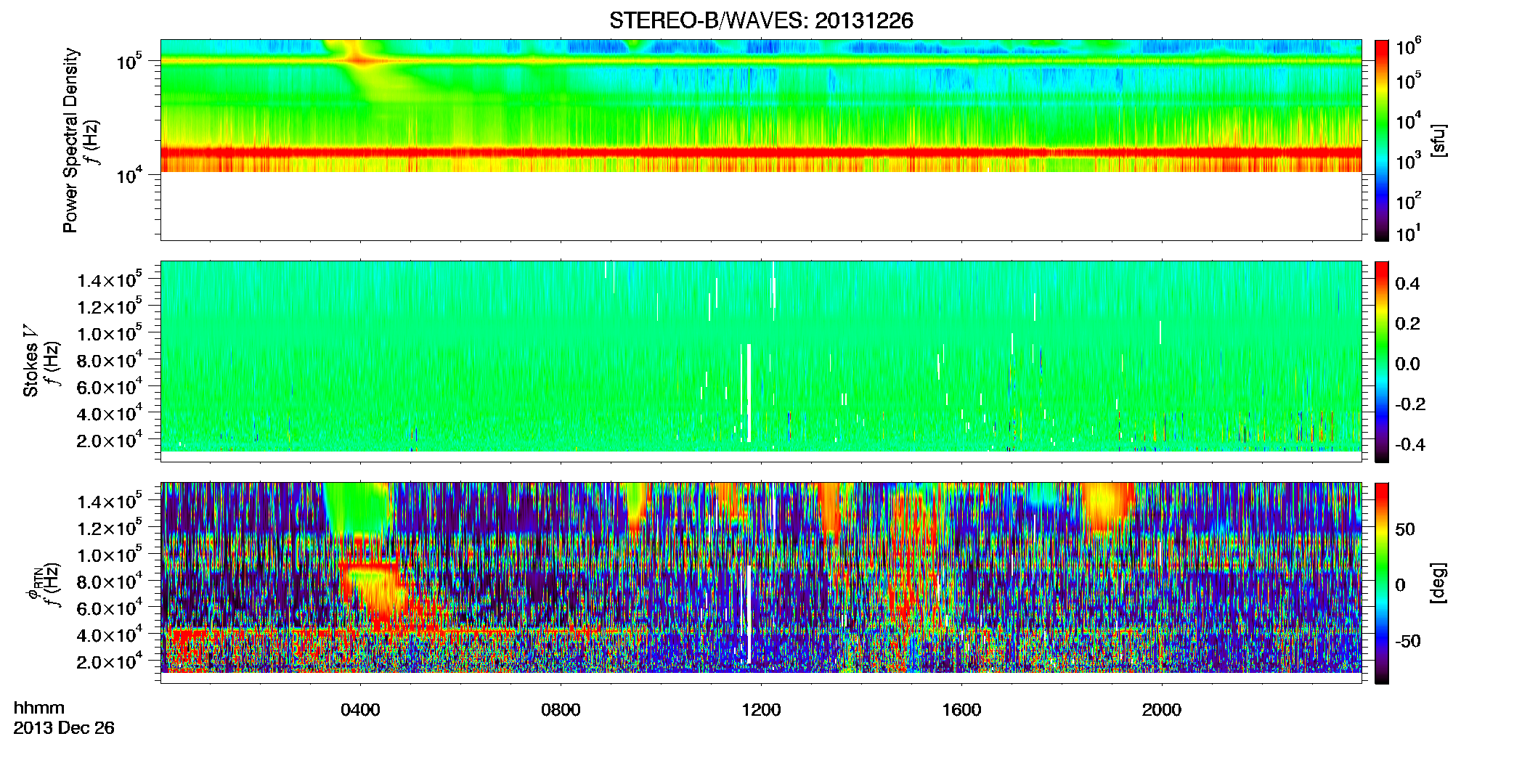Image resolution: width=1522 pixels, height=784 pixels.
Task: Click the hhmm time format label
Action: (x=39, y=709)
